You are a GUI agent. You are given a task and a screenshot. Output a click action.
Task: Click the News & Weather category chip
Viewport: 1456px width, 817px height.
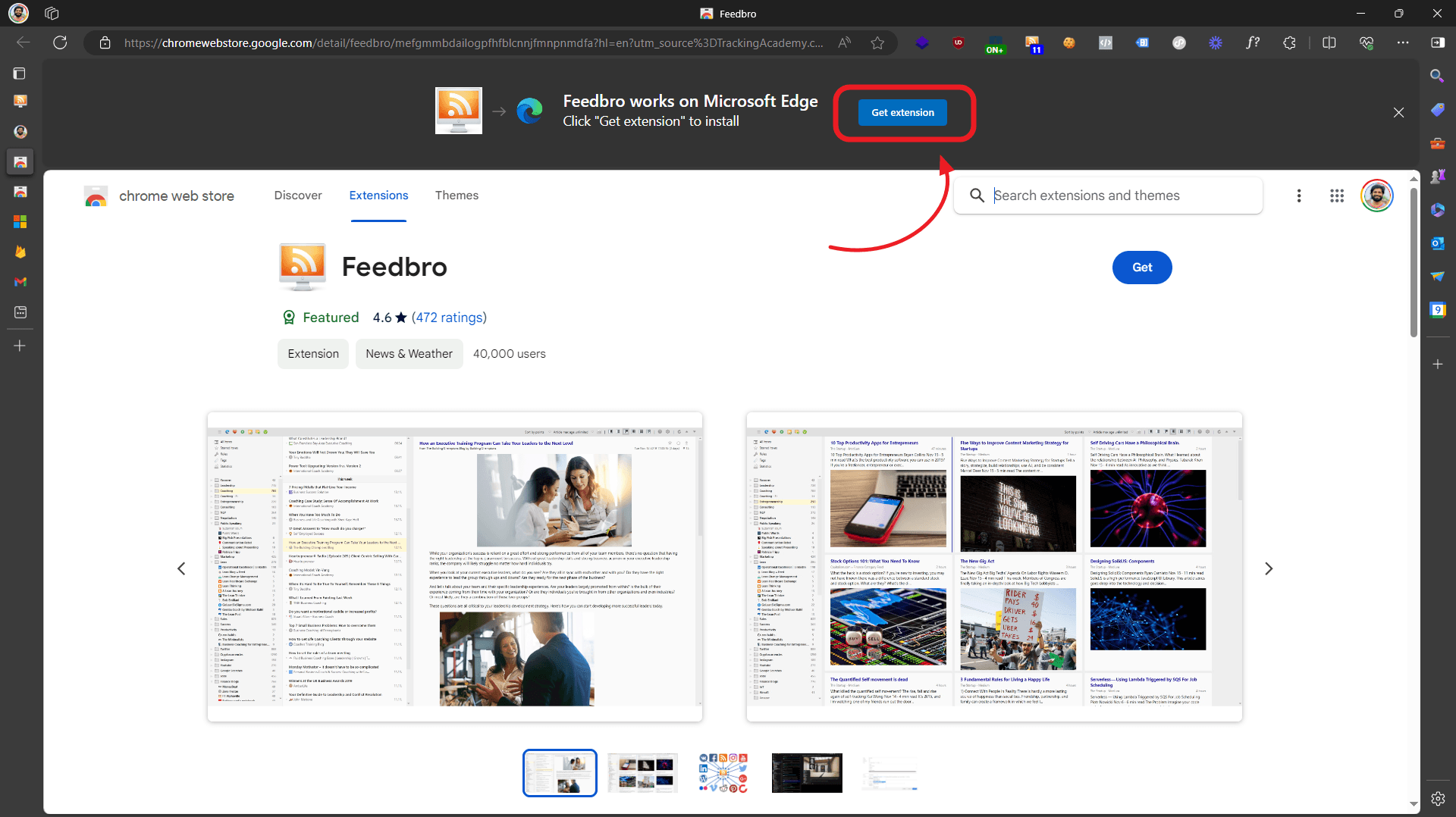click(x=409, y=354)
